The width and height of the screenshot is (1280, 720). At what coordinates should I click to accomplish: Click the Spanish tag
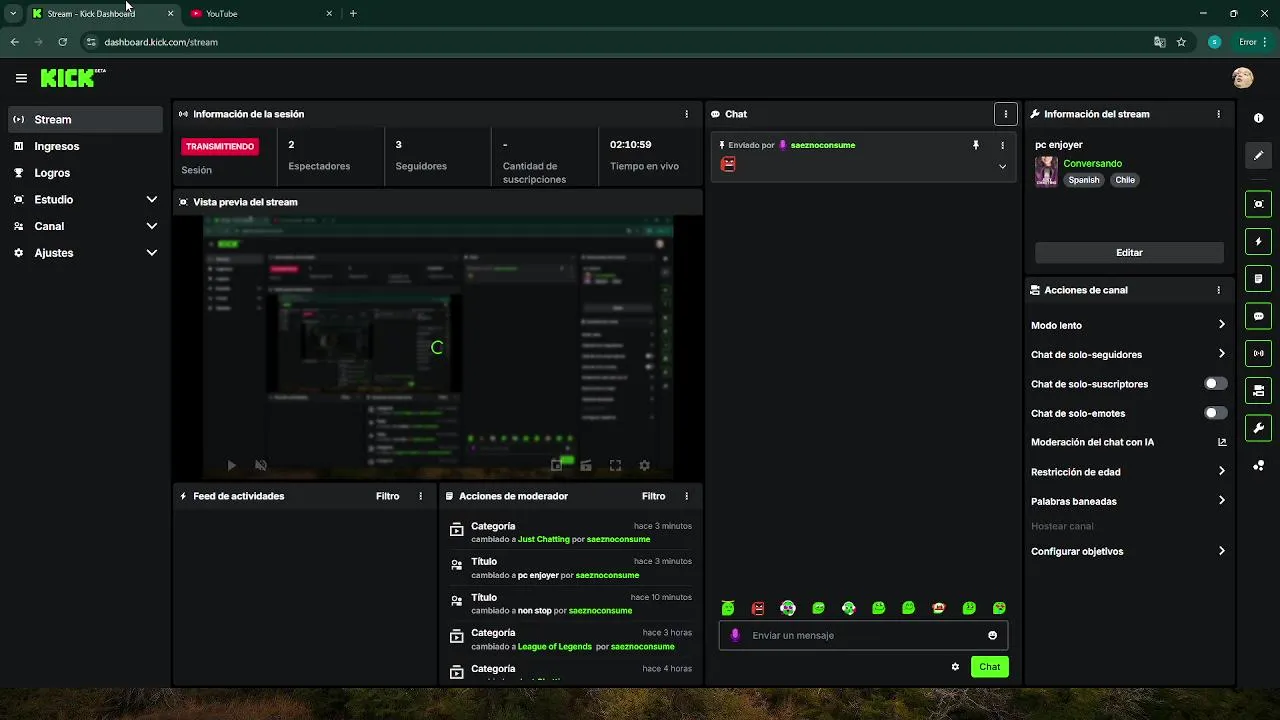point(1083,180)
